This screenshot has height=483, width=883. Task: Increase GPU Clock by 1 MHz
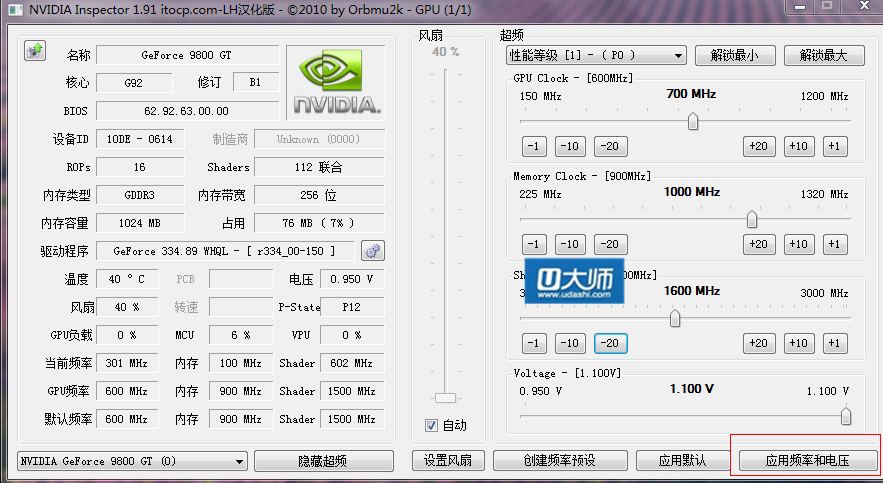(x=835, y=146)
